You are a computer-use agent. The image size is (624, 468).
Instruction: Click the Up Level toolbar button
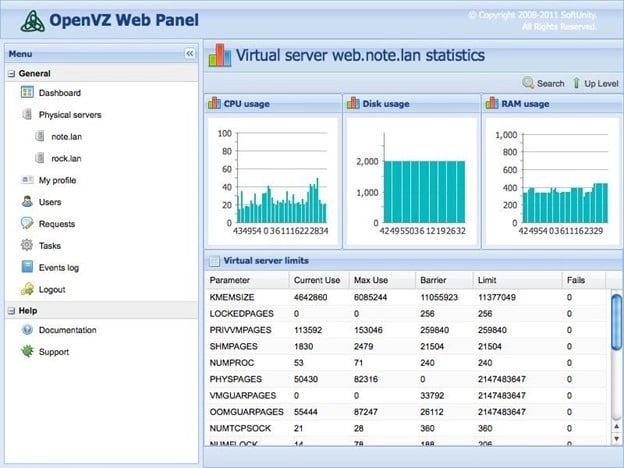[x=595, y=83]
